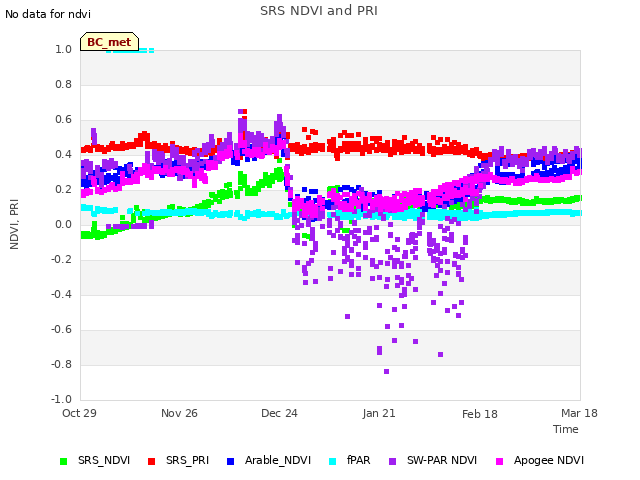Toggle the Arable_NDVI series label
This screenshot has height=480, width=640.
(278, 460)
